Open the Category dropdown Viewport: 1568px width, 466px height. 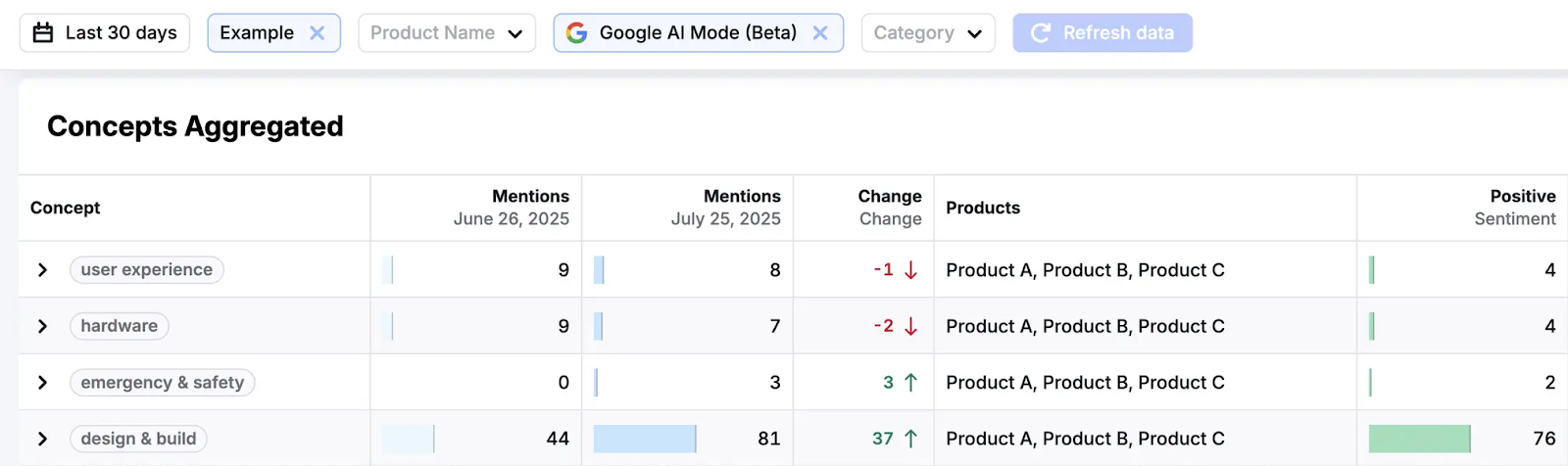(927, 33)
